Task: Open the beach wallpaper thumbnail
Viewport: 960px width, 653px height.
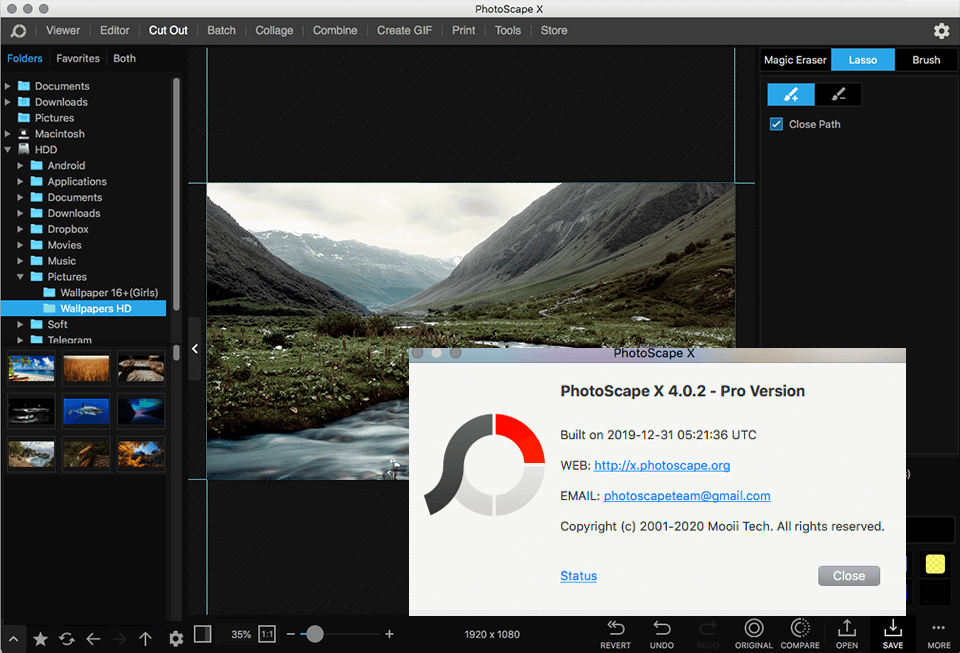Action: tap(31, 368)
